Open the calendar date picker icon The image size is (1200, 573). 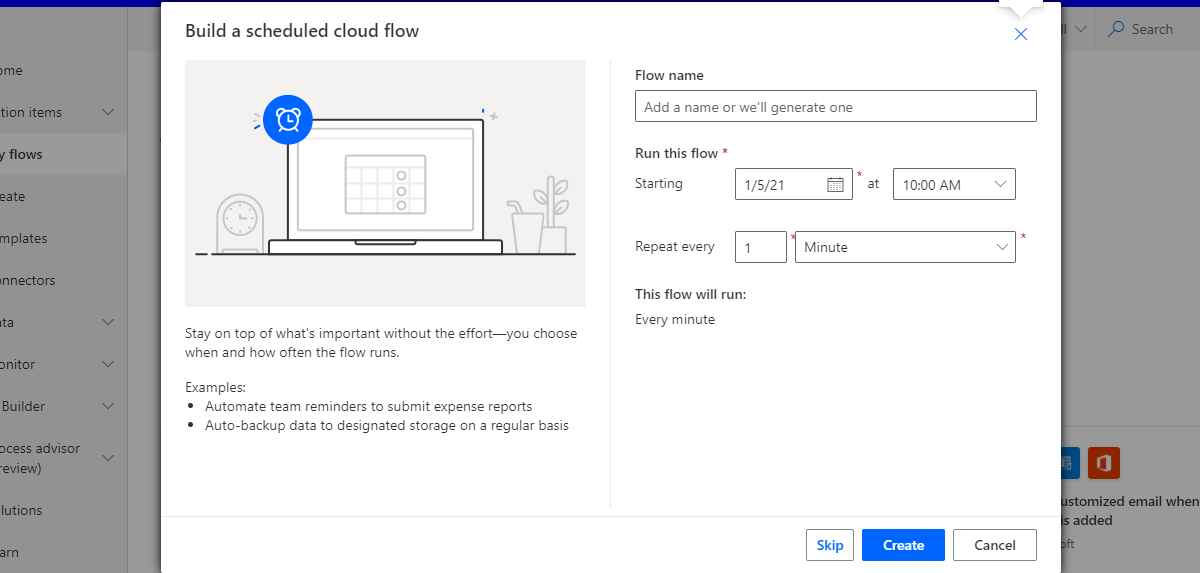(x=835, y=184)
